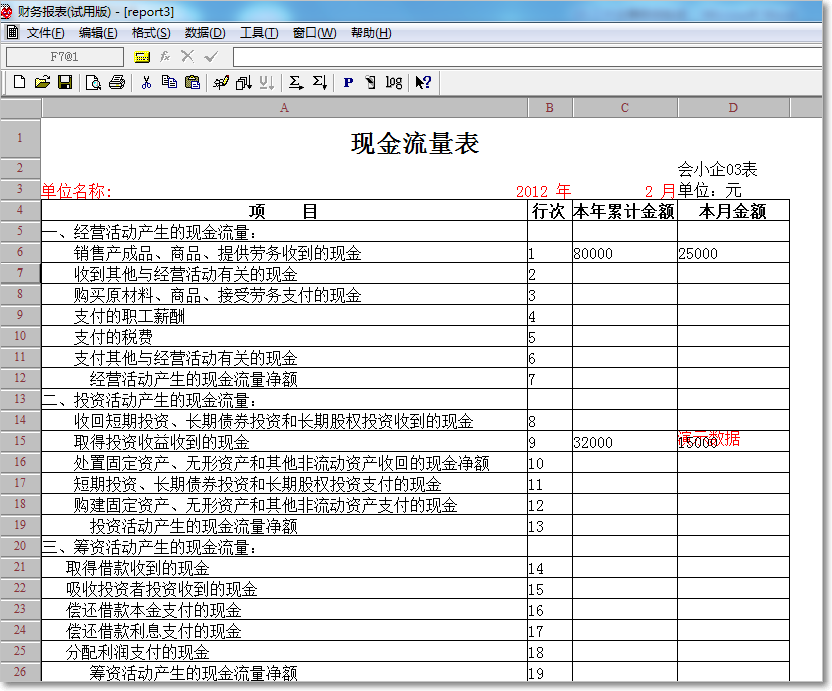This screenshot has width=832, height=691.
Task: Select column C header
Action: coord(625,107)
